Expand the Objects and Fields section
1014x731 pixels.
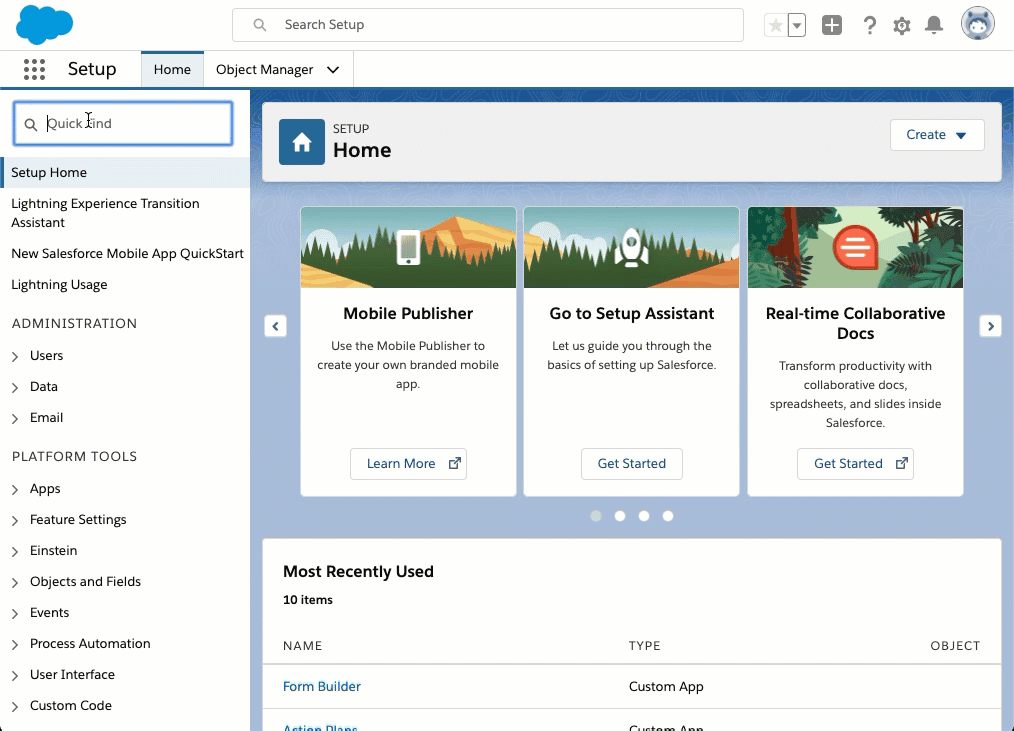15,582
